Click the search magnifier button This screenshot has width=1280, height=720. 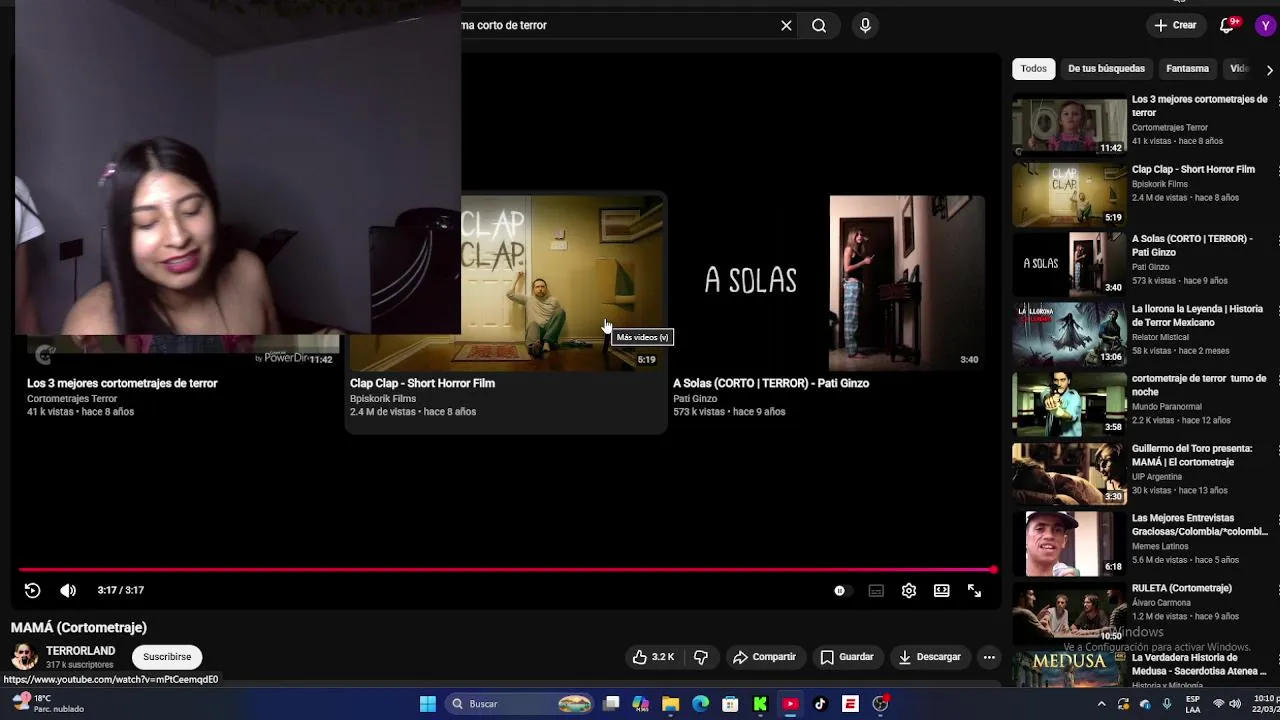click(x=819, y=25)
